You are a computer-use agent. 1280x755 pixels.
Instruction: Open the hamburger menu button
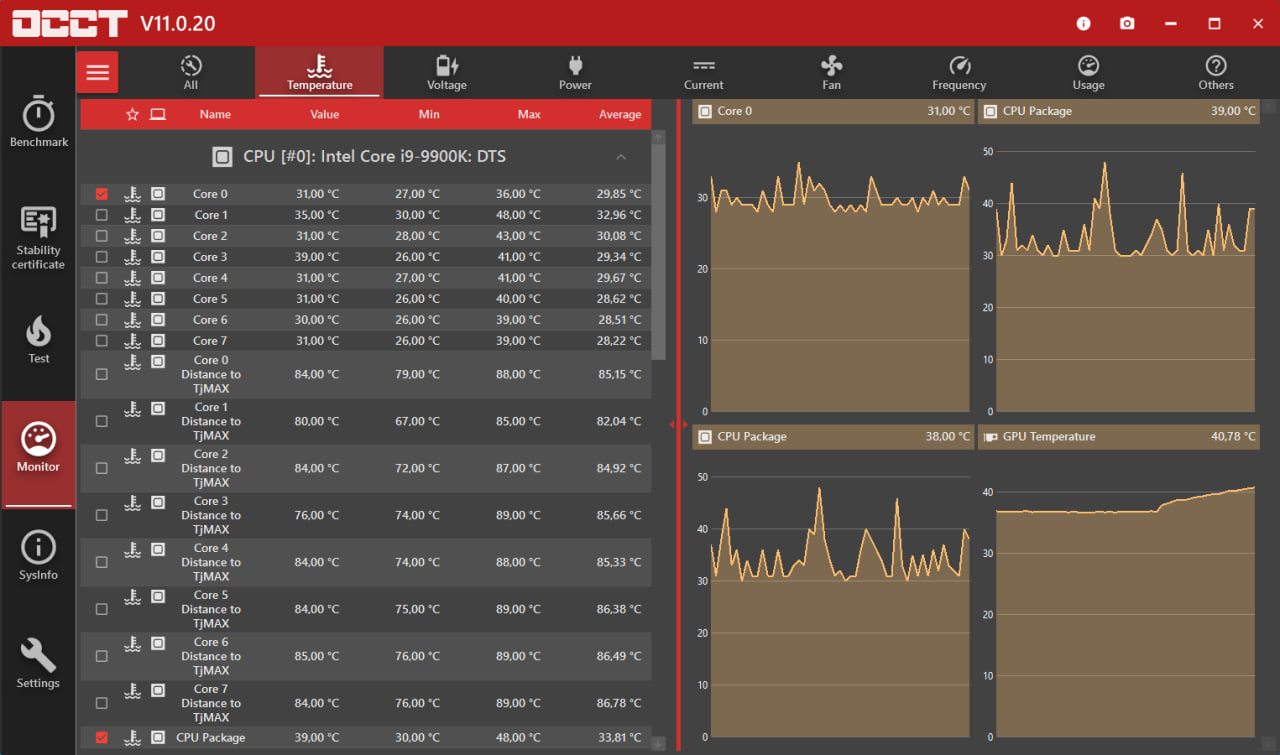click(97, 72)
